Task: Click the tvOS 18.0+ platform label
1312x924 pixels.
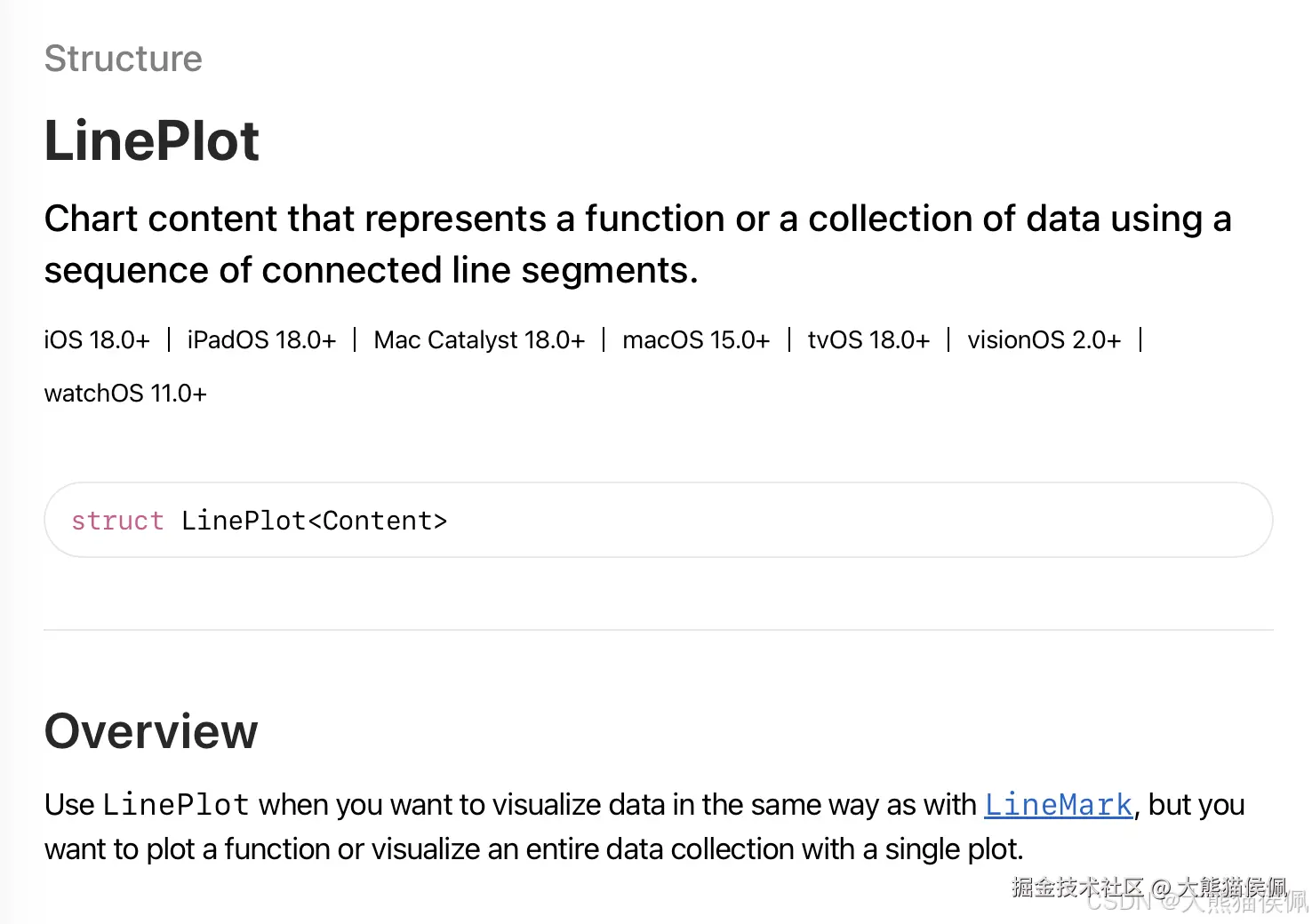Action: 868,340
